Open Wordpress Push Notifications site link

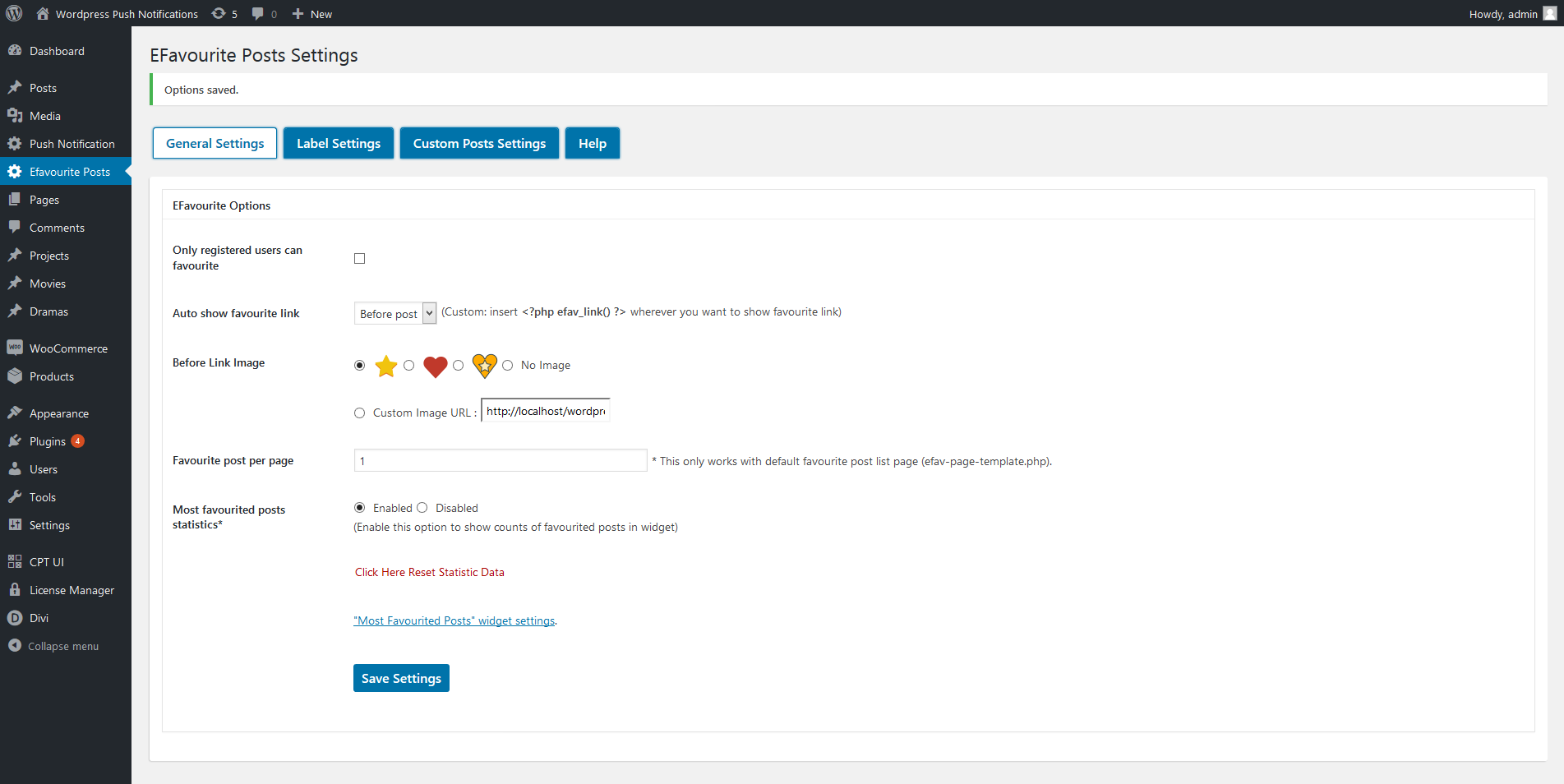127,14
